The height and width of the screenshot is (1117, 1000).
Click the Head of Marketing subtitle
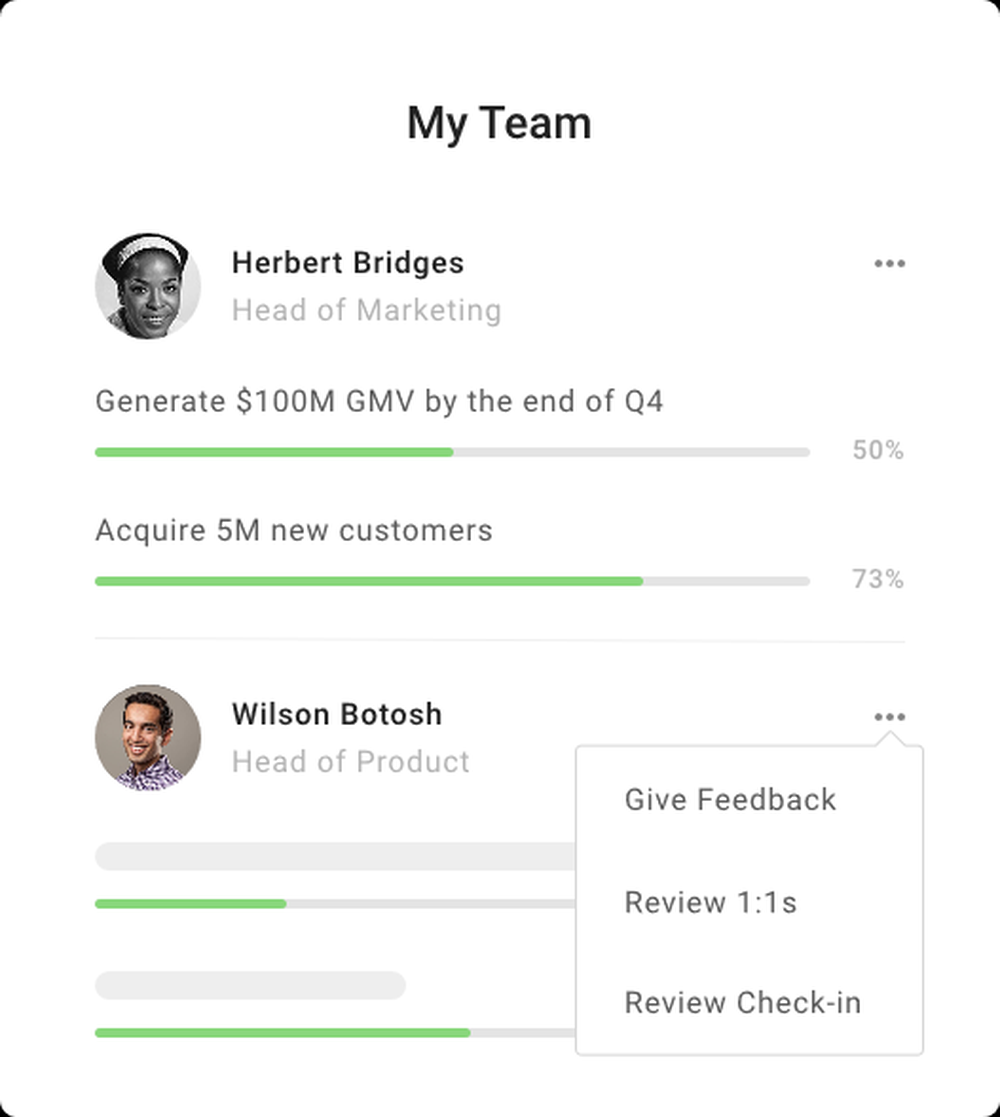coord(366,311)
